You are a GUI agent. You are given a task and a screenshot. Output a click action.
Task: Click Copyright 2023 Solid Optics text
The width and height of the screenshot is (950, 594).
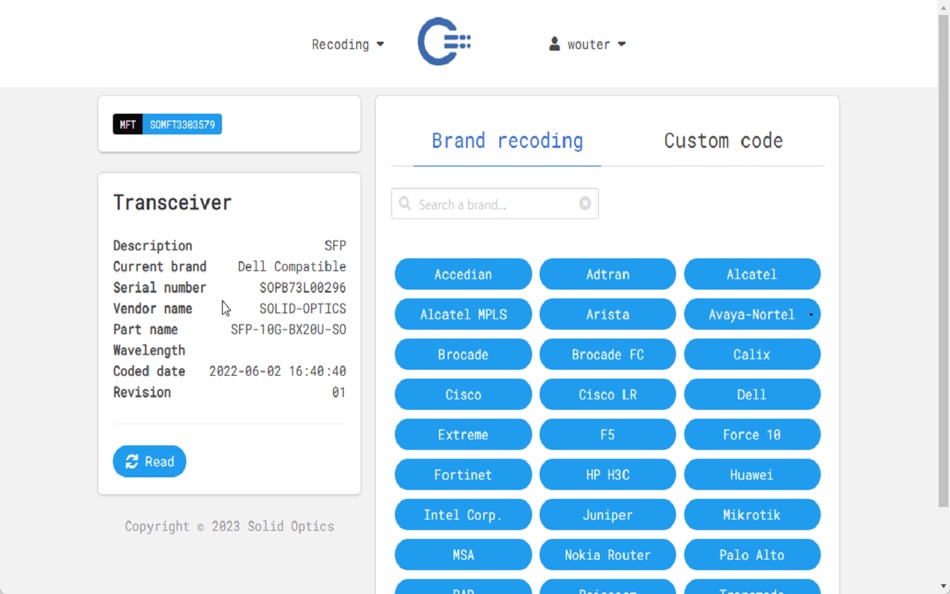(230, 526)
